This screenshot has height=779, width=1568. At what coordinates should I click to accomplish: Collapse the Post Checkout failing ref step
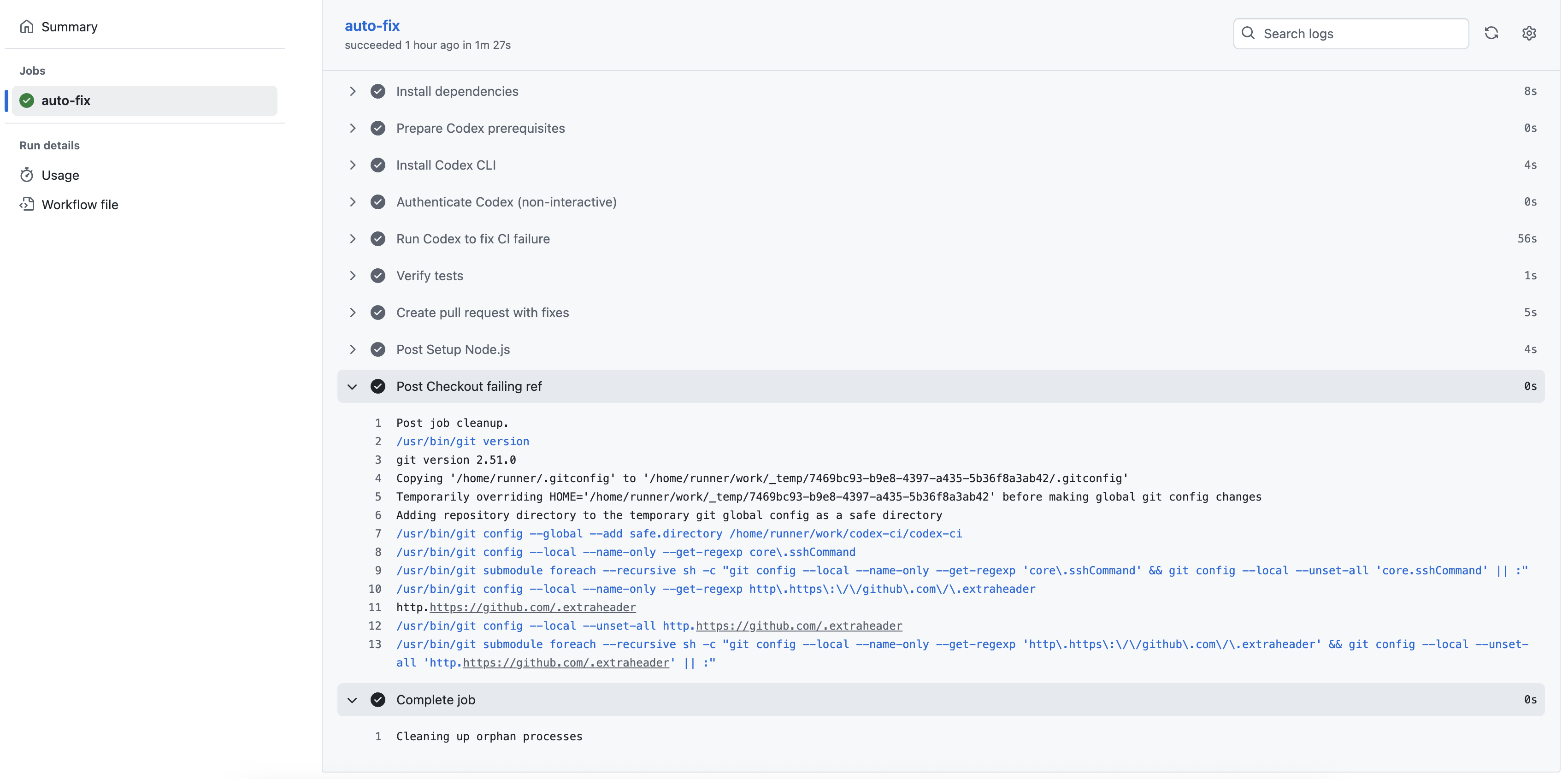click(353, 386)
